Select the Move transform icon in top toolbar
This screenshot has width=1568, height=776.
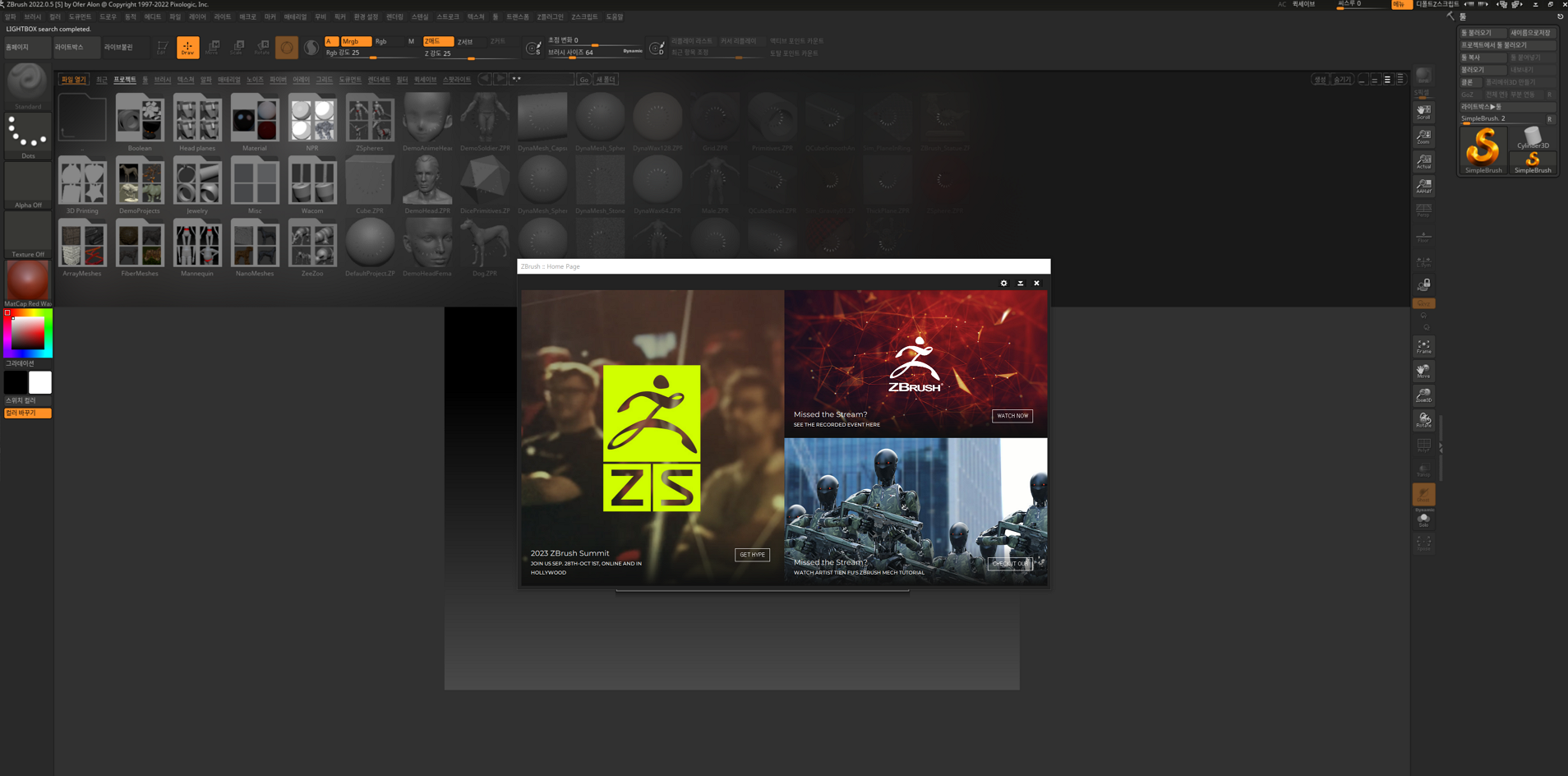(x=212, y=48)
